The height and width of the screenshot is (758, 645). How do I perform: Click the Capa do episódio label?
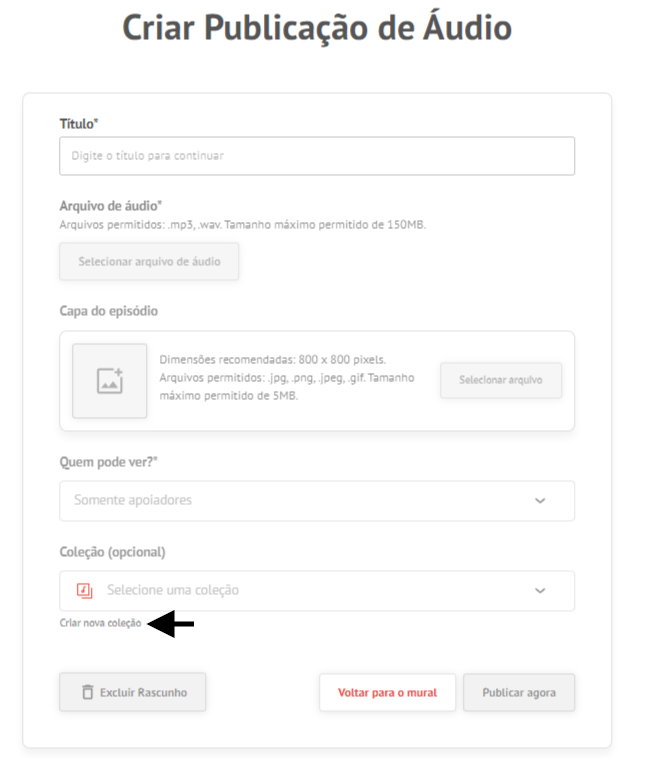tap(109, 311)
